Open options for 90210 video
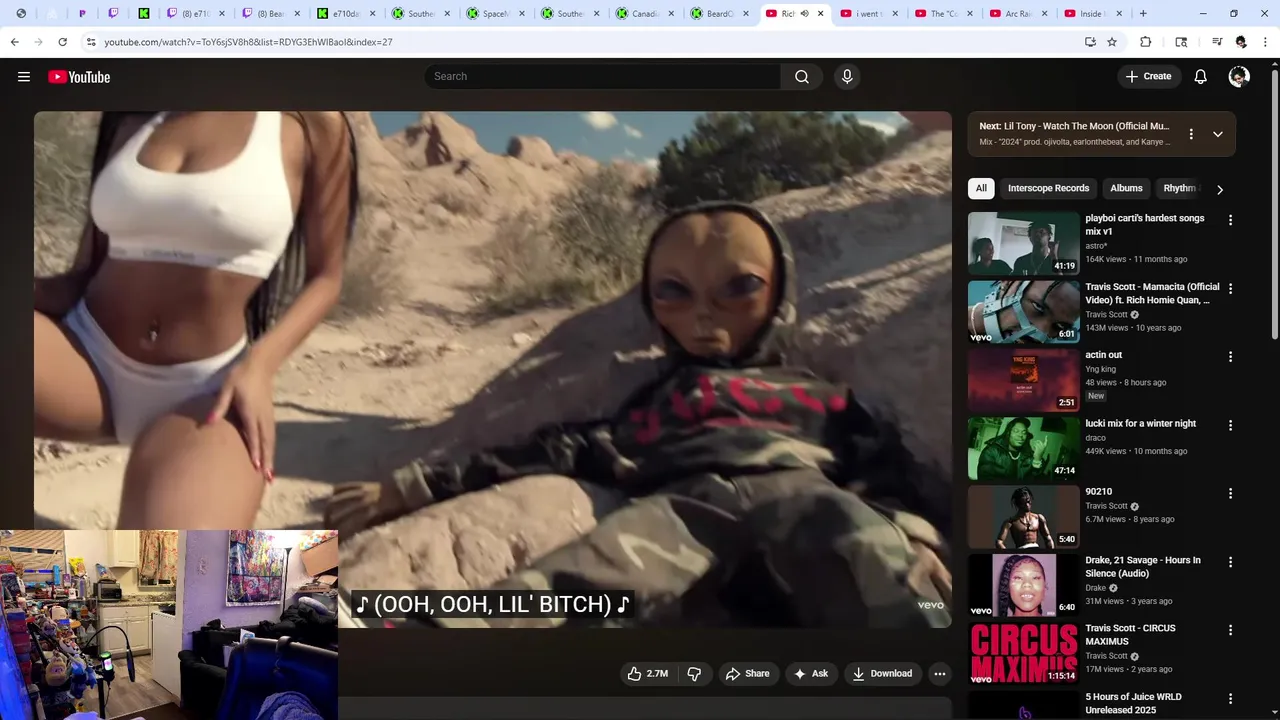 pos(1230,493)
